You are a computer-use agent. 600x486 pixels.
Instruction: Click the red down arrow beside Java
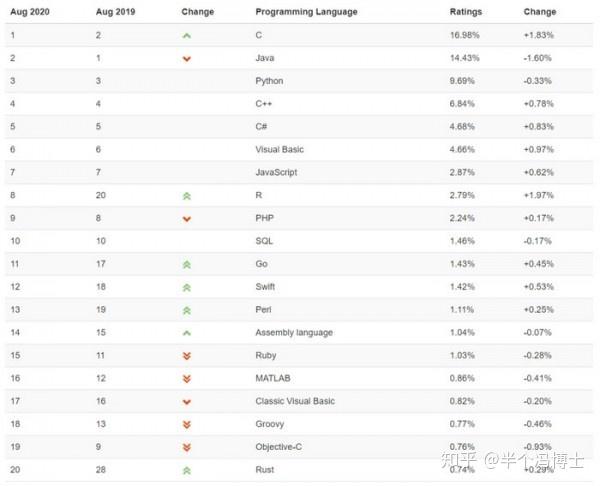tap(186, 58)
